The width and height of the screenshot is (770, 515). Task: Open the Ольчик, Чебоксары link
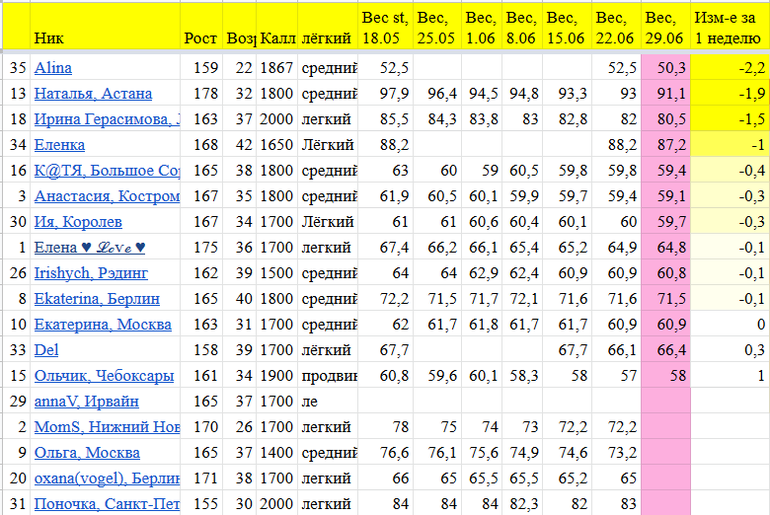(x=103, y=376)
